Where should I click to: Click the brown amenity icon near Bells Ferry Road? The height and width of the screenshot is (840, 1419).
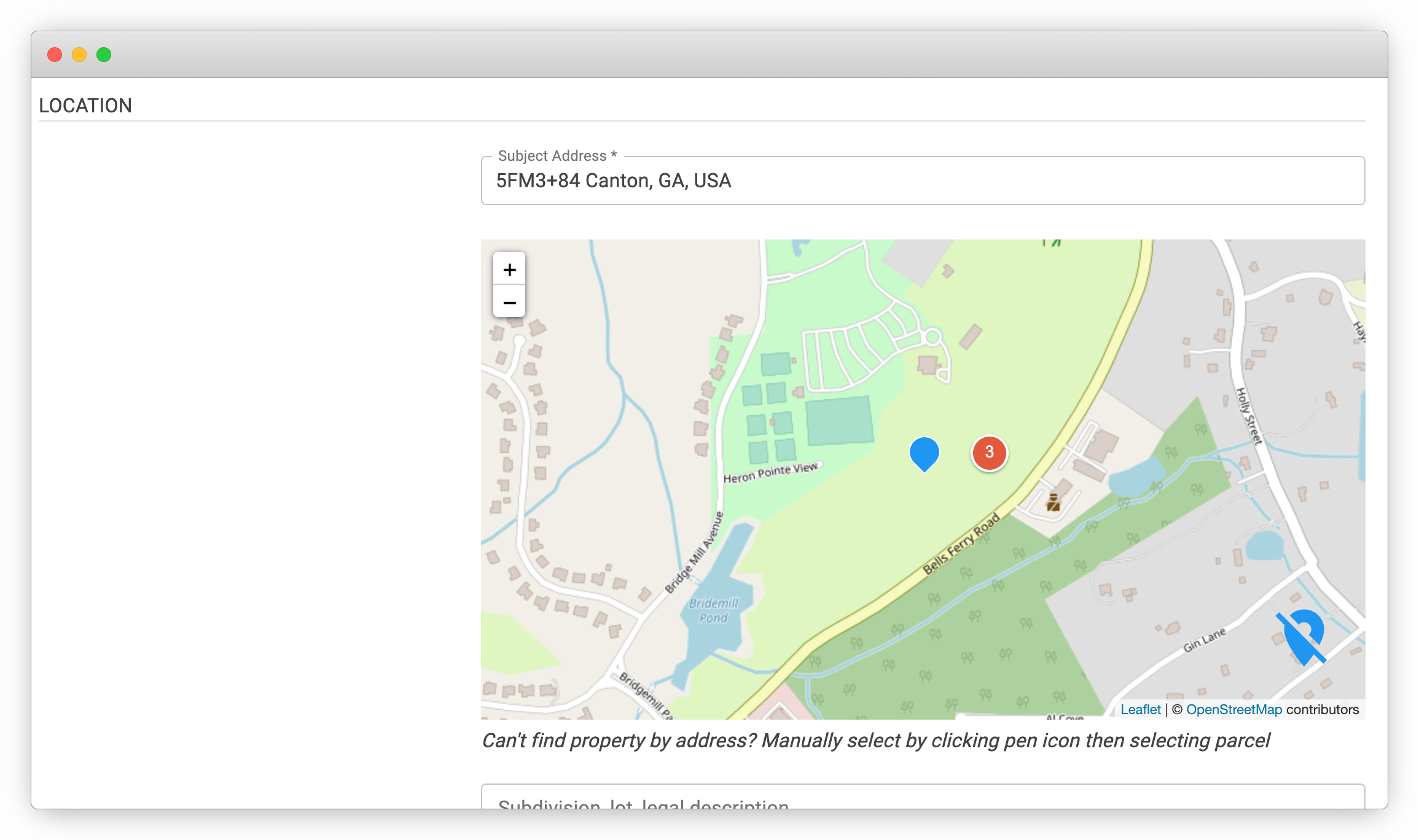(1053, 502)
